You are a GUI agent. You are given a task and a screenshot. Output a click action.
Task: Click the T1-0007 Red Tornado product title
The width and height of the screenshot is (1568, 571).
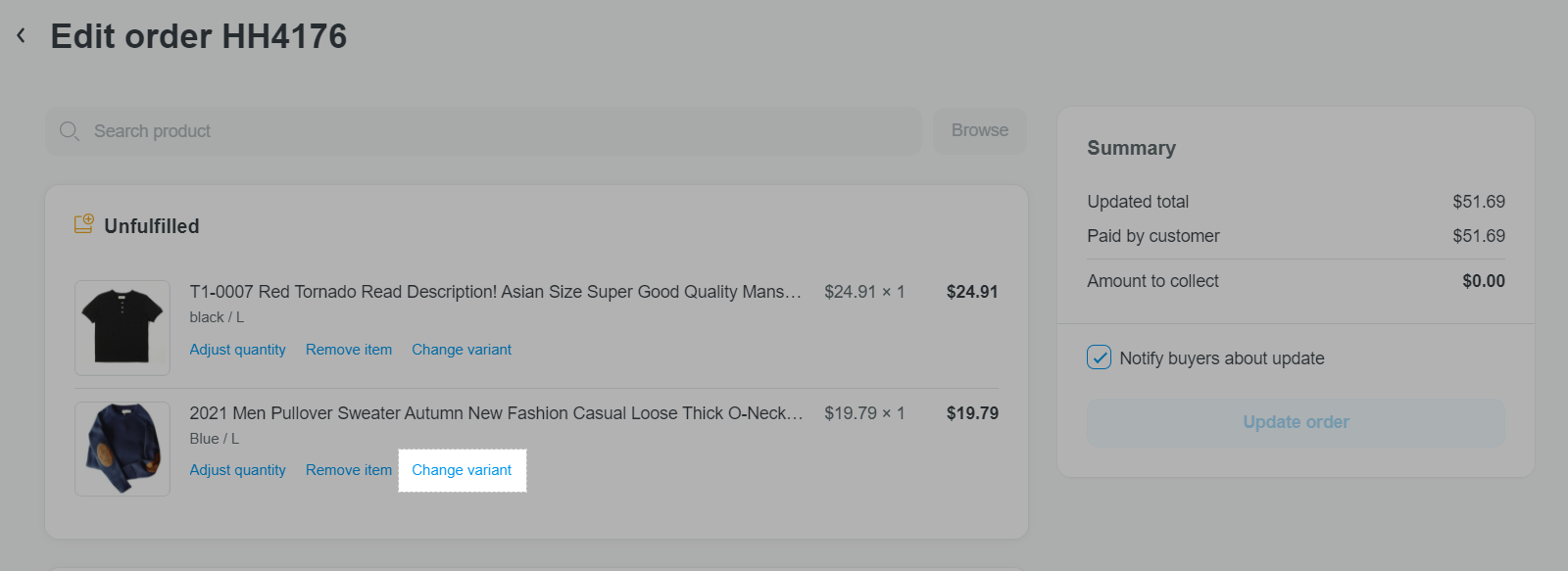(x=495, y=292)
